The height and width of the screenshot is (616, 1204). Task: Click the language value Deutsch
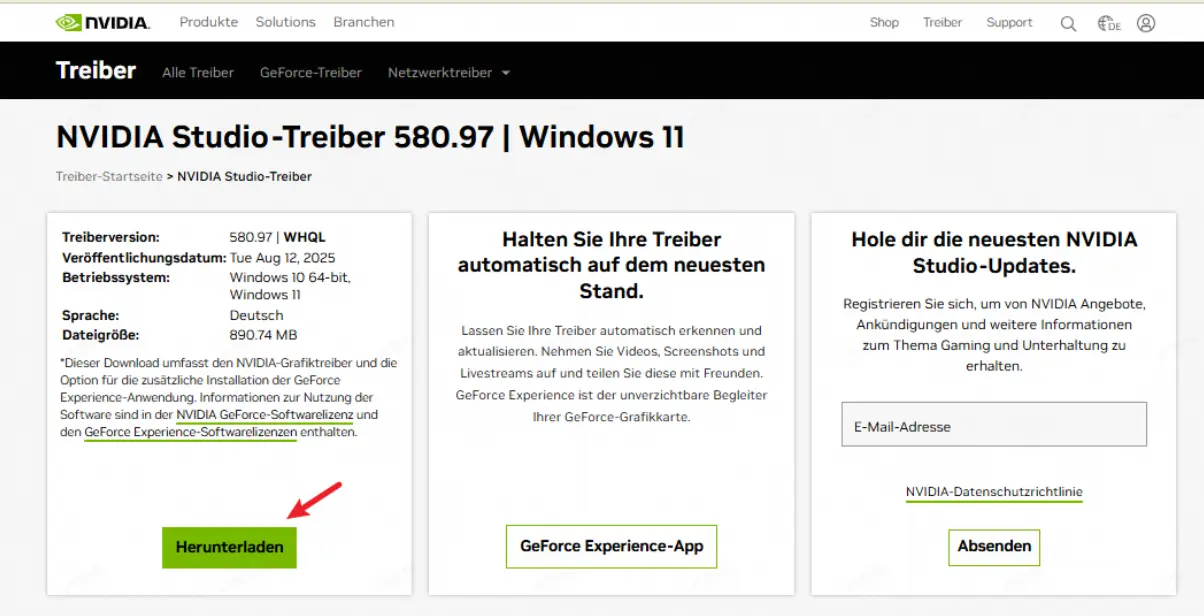[x=257, y=315]
